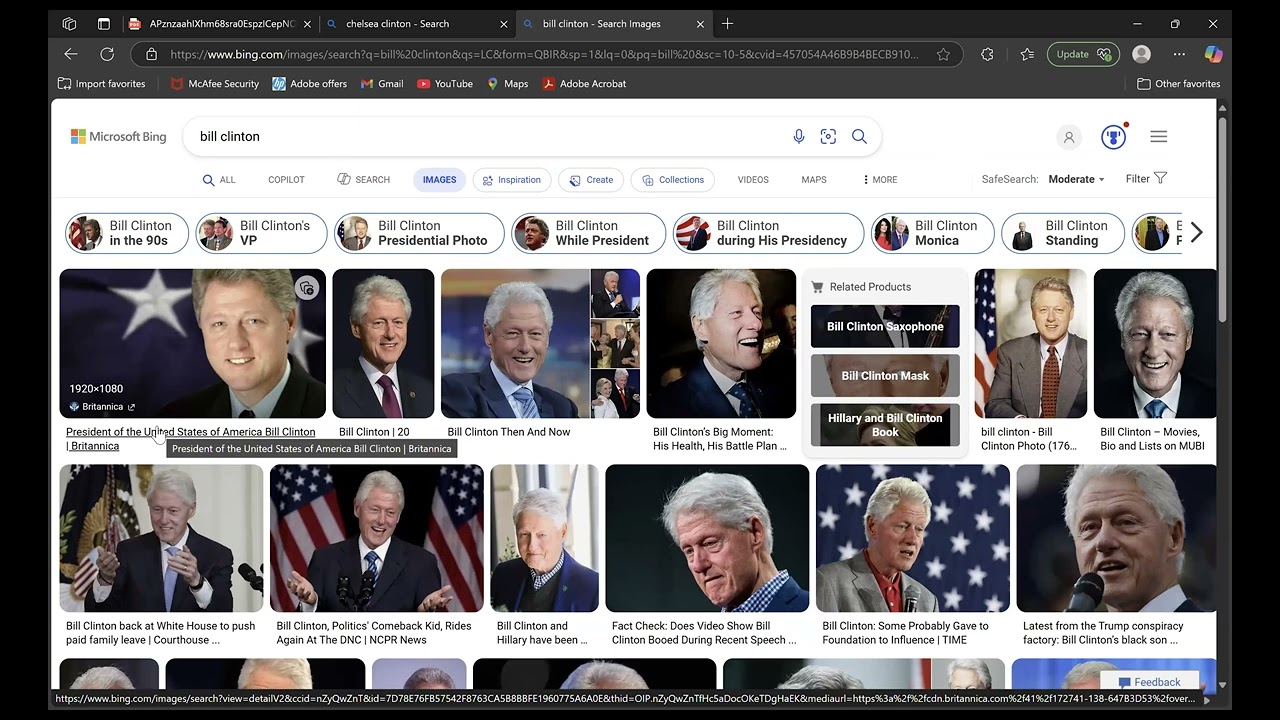Click the Britannica source link
The height and width of the screenshot is (720, 1280).
[x=102, y=407]
